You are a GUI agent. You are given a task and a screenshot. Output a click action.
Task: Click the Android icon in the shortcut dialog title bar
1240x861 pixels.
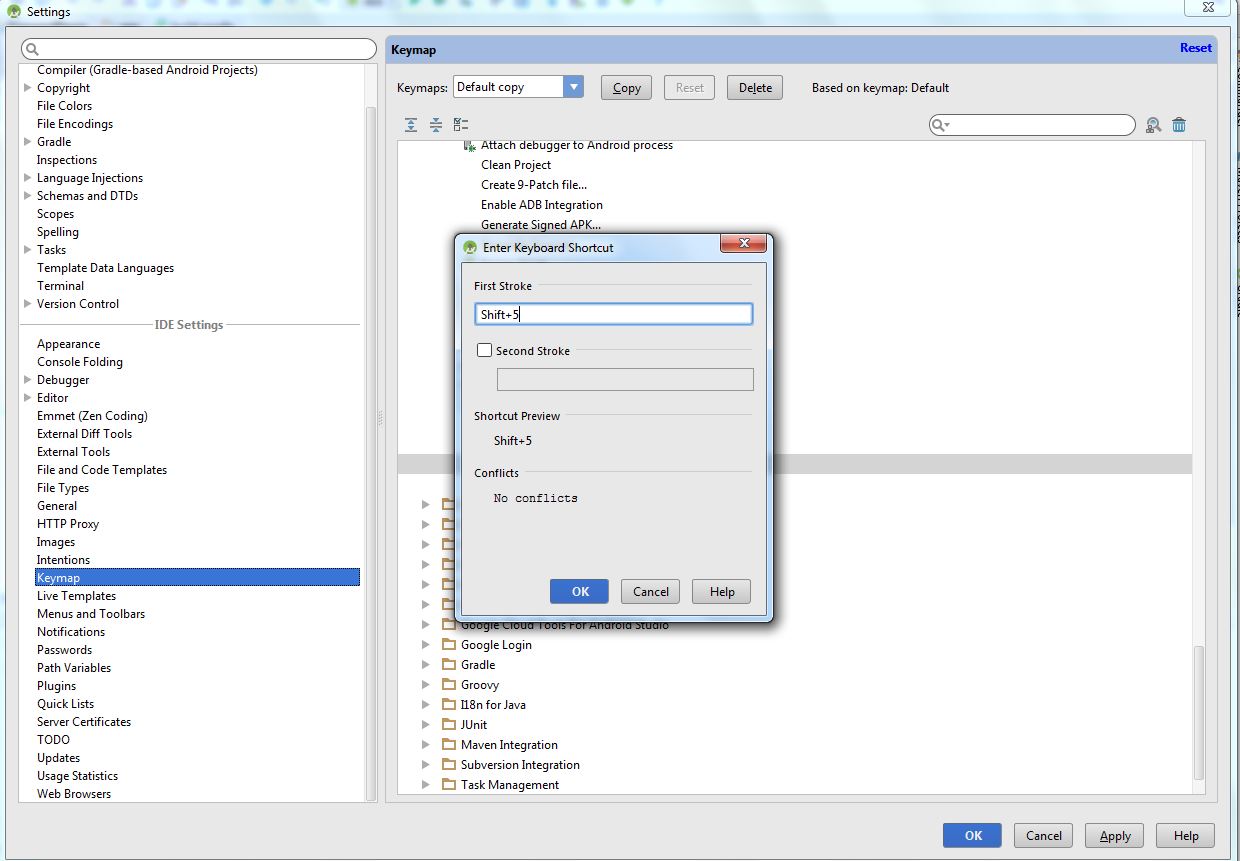(x=469, y=247)
